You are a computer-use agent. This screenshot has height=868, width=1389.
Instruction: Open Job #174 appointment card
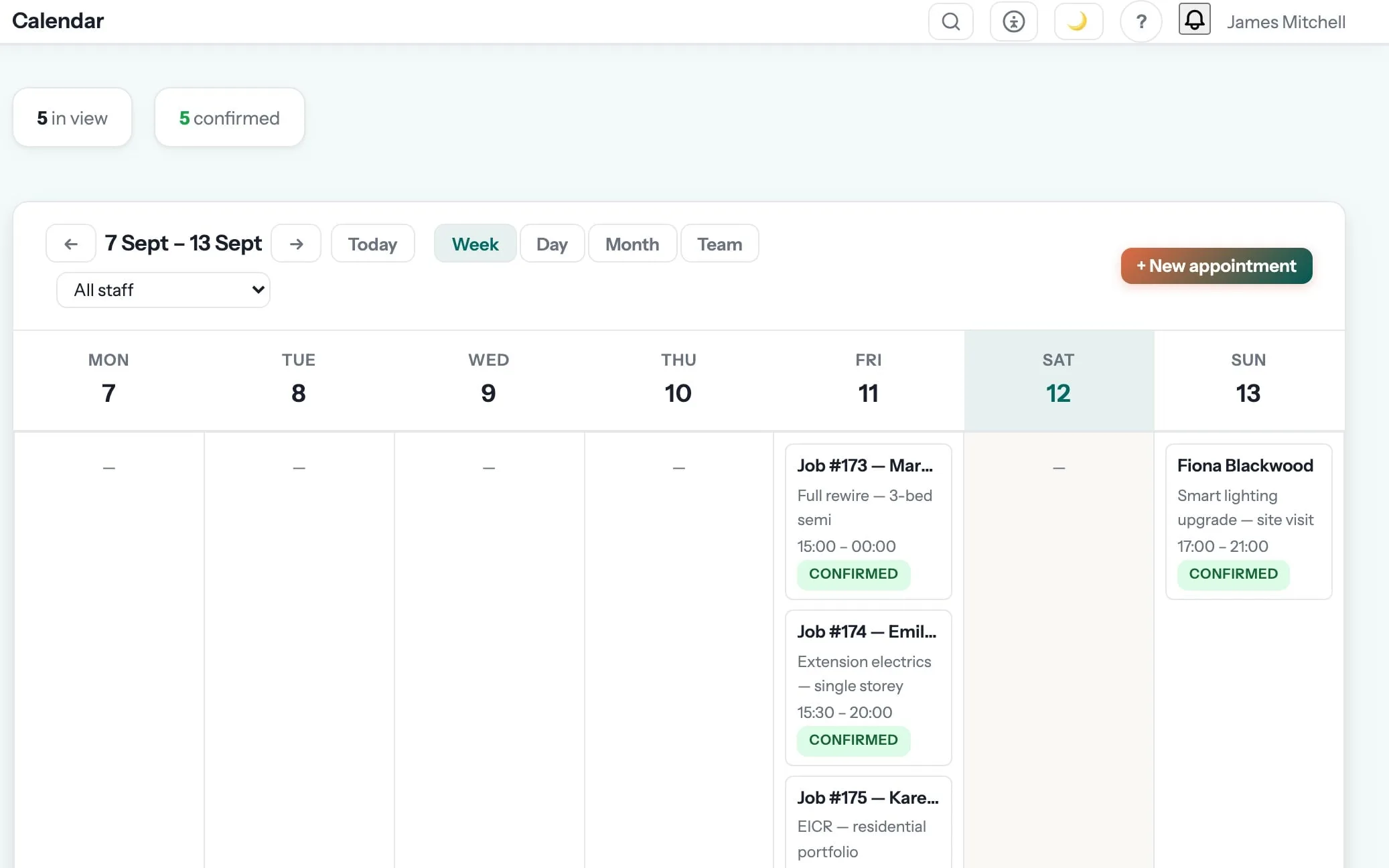pyautogui.click(x=868, y=687)
